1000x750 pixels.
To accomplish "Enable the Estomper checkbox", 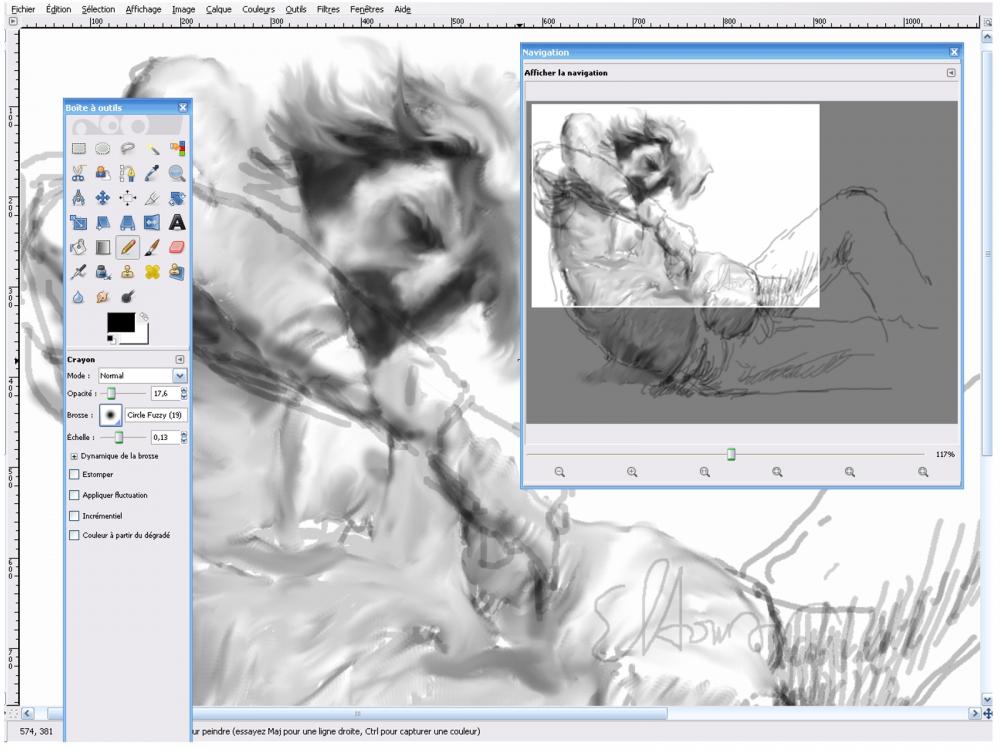I will 74,474.
